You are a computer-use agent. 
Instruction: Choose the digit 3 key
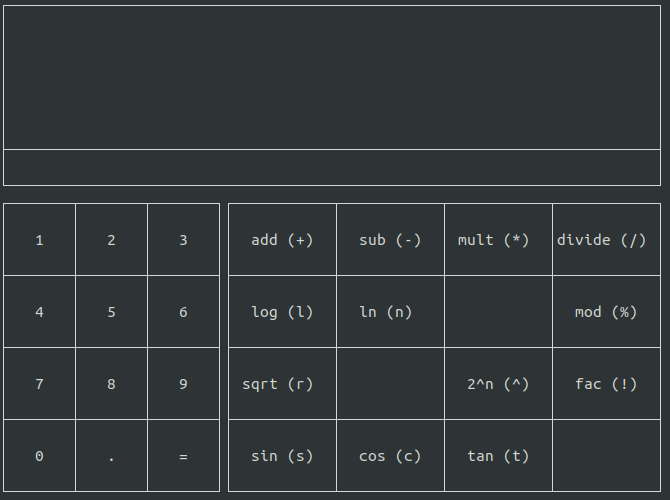[x=183, y=240]
